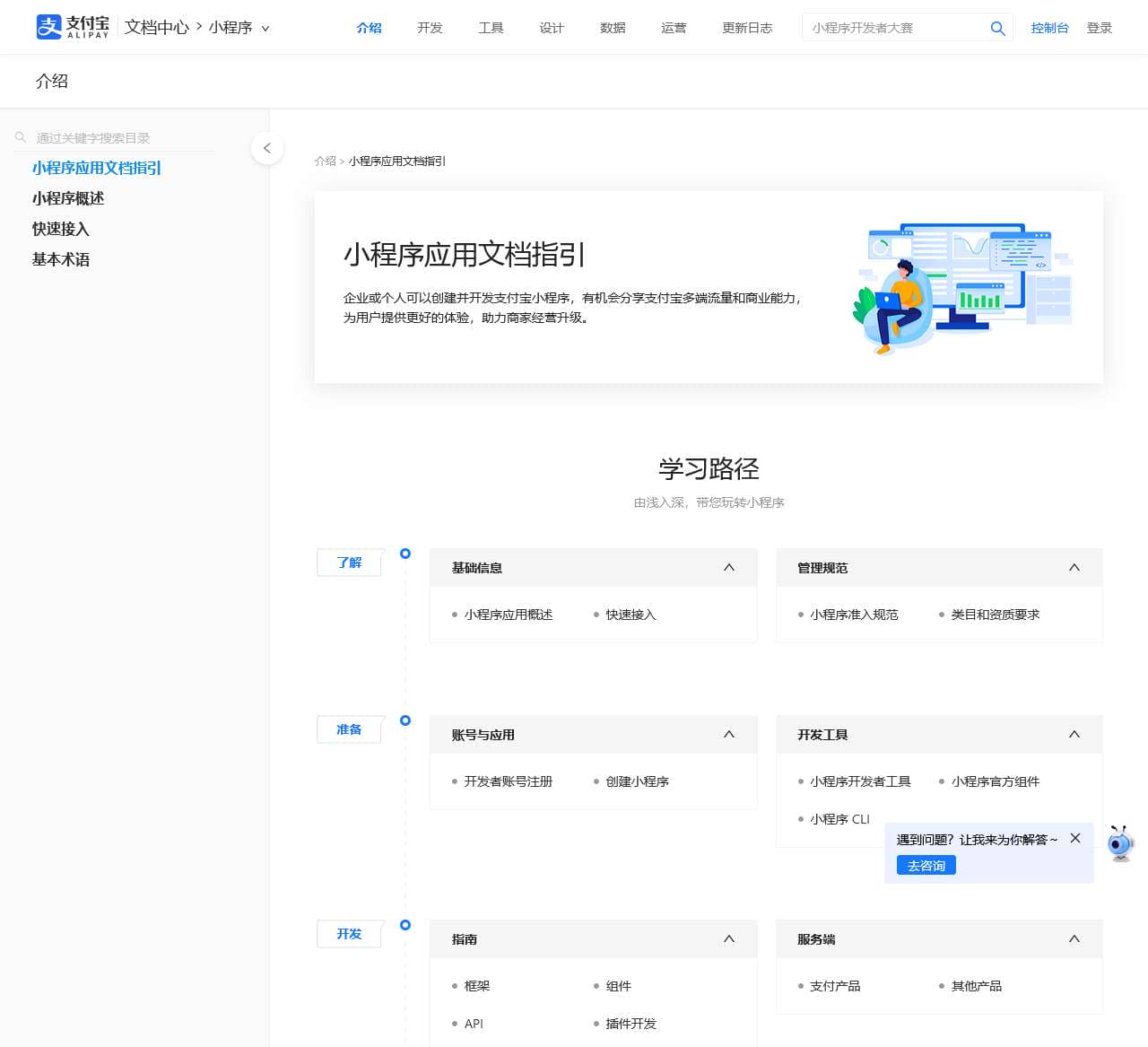Viewport: 1148px width, 1047px height.
Task: Collapse the 基础信息 section
Action: pyautogui.click(x=728, y=567)
